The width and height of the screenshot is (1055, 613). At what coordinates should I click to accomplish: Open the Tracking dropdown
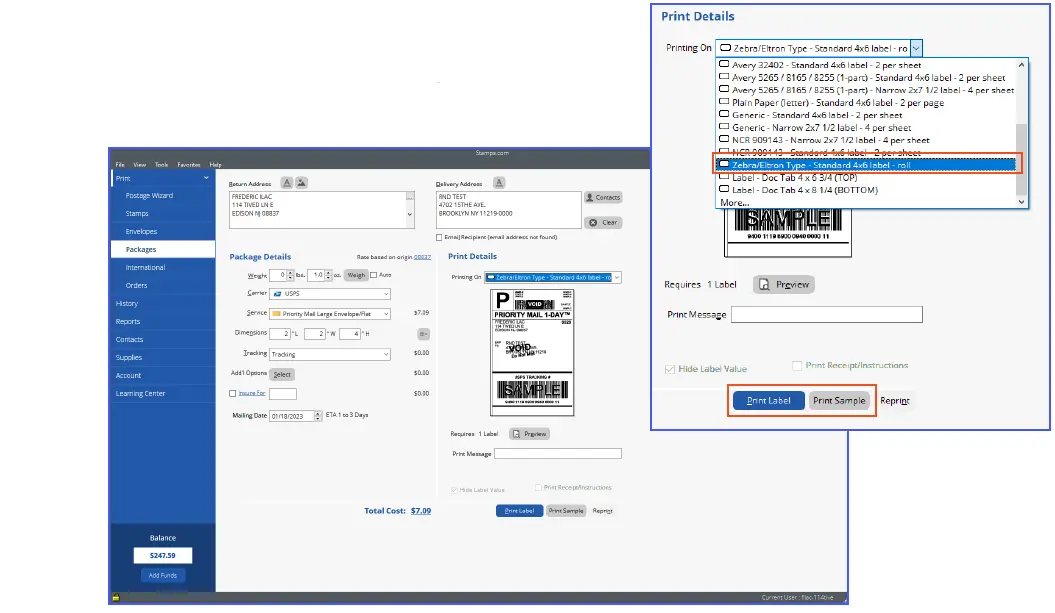(x=330, y=354)
